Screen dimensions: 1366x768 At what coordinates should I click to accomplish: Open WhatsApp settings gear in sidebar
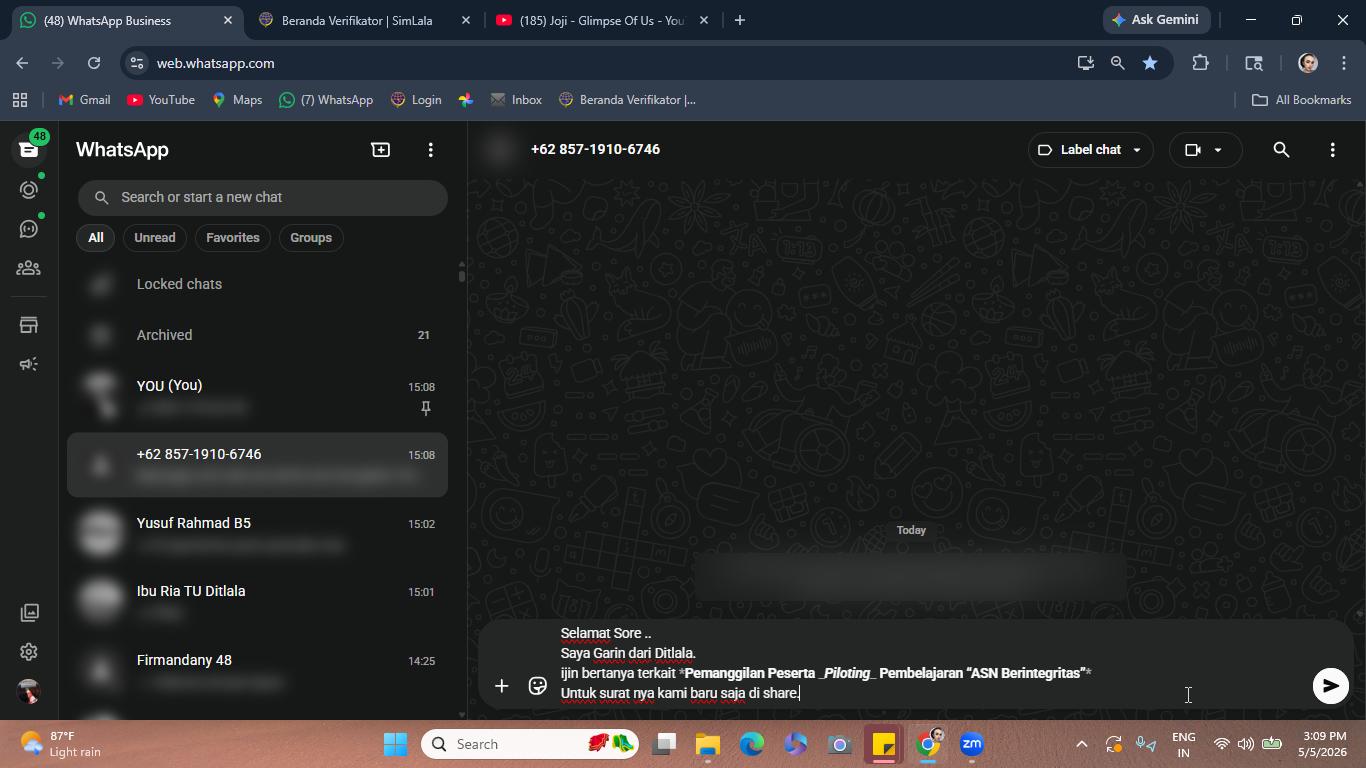(x=29, y=652)
